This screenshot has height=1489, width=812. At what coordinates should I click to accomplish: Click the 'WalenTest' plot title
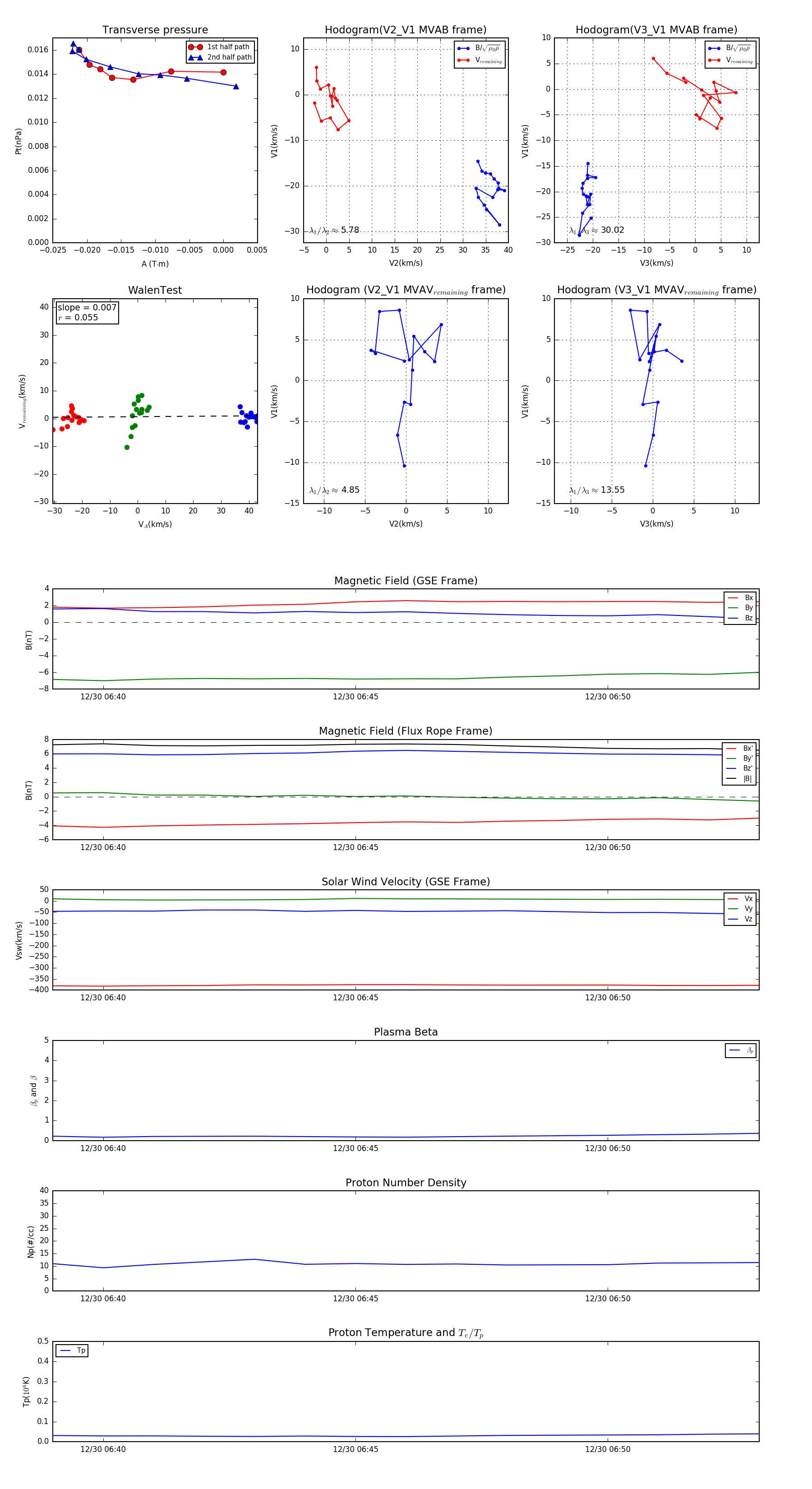(155, 290)
